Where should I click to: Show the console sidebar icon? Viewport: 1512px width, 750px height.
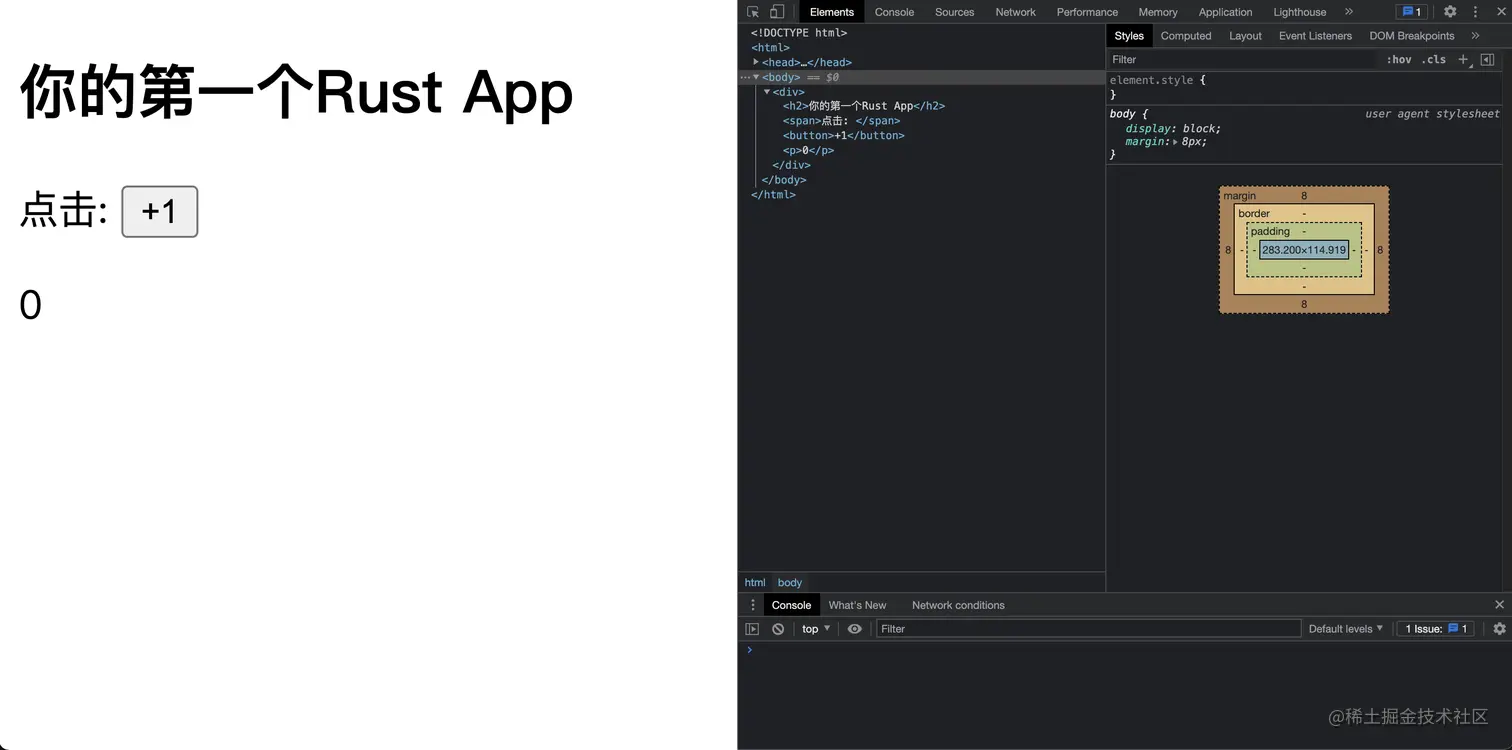coord(752,629)
